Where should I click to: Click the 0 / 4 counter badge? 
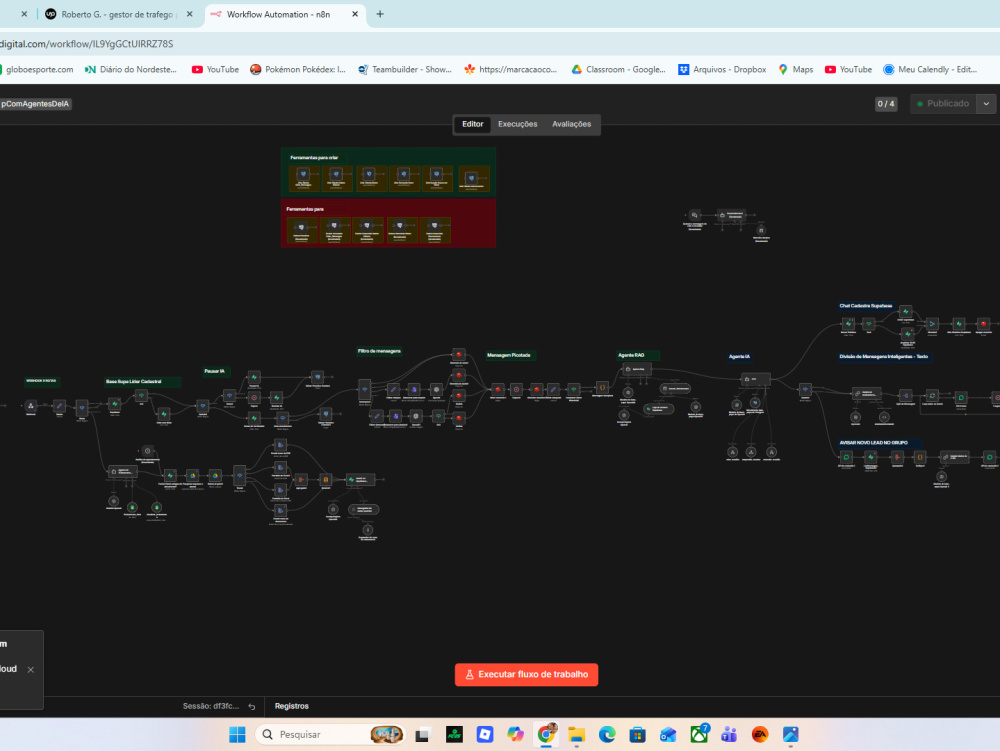886,103
